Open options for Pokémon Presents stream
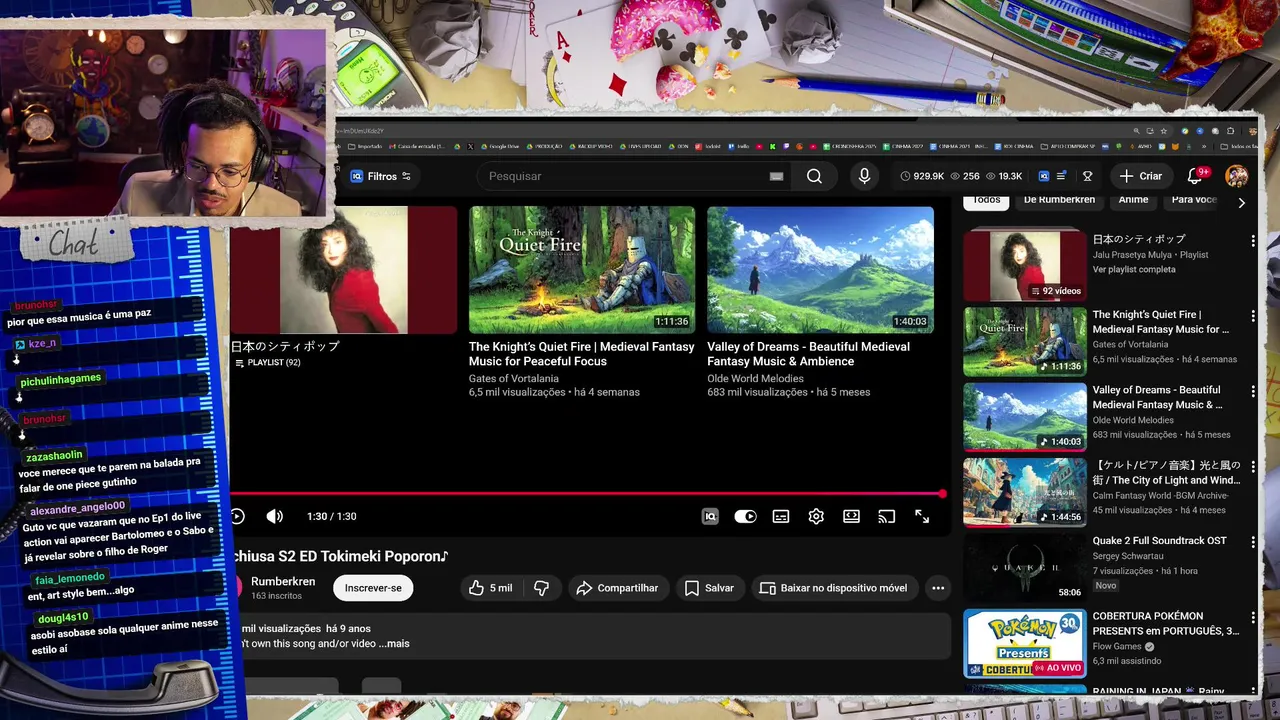Image resolution: width=1280 pixels, height=720 pixels. 1252,617
